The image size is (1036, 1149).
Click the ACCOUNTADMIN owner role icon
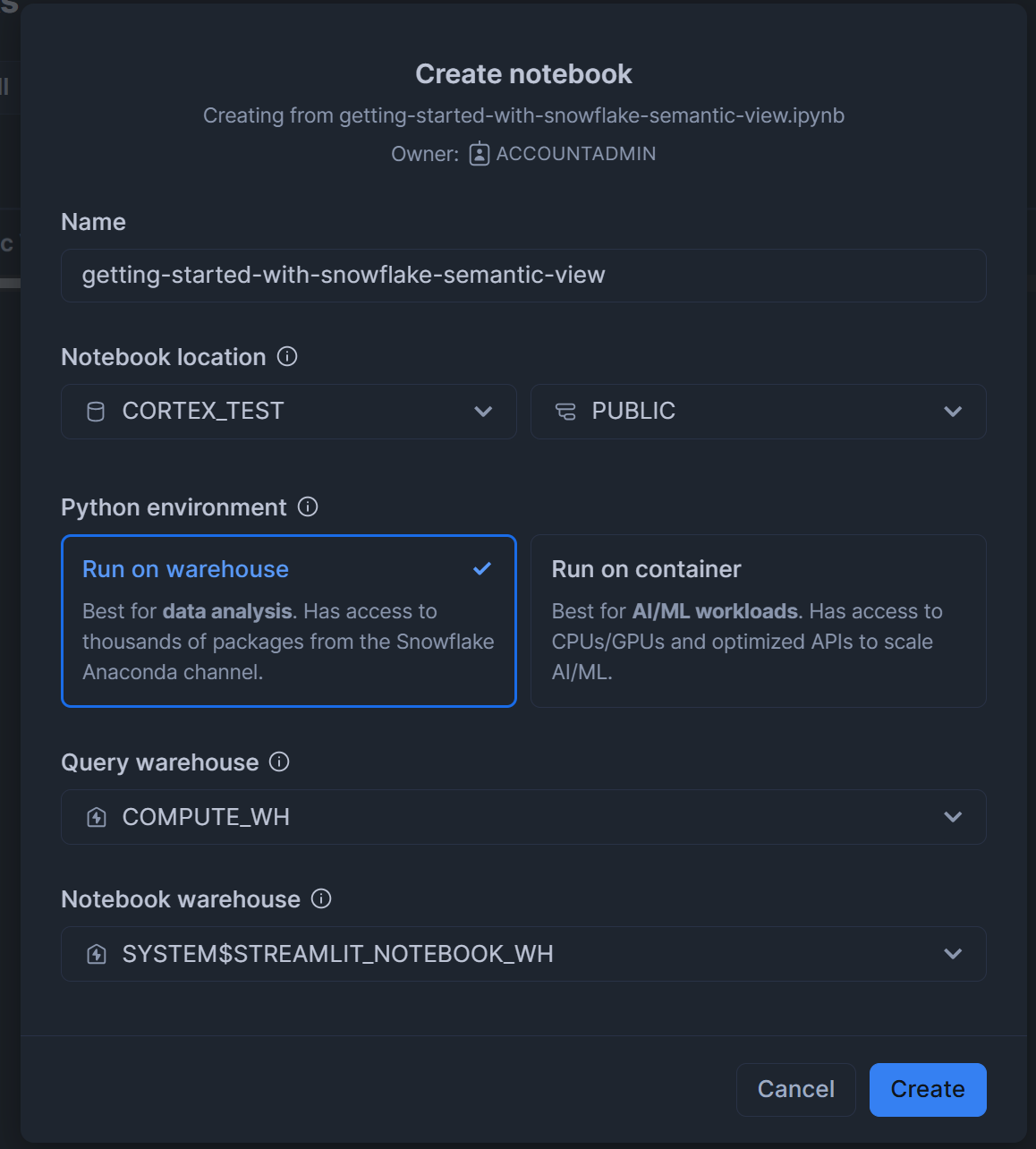click(x=480, y=154)
